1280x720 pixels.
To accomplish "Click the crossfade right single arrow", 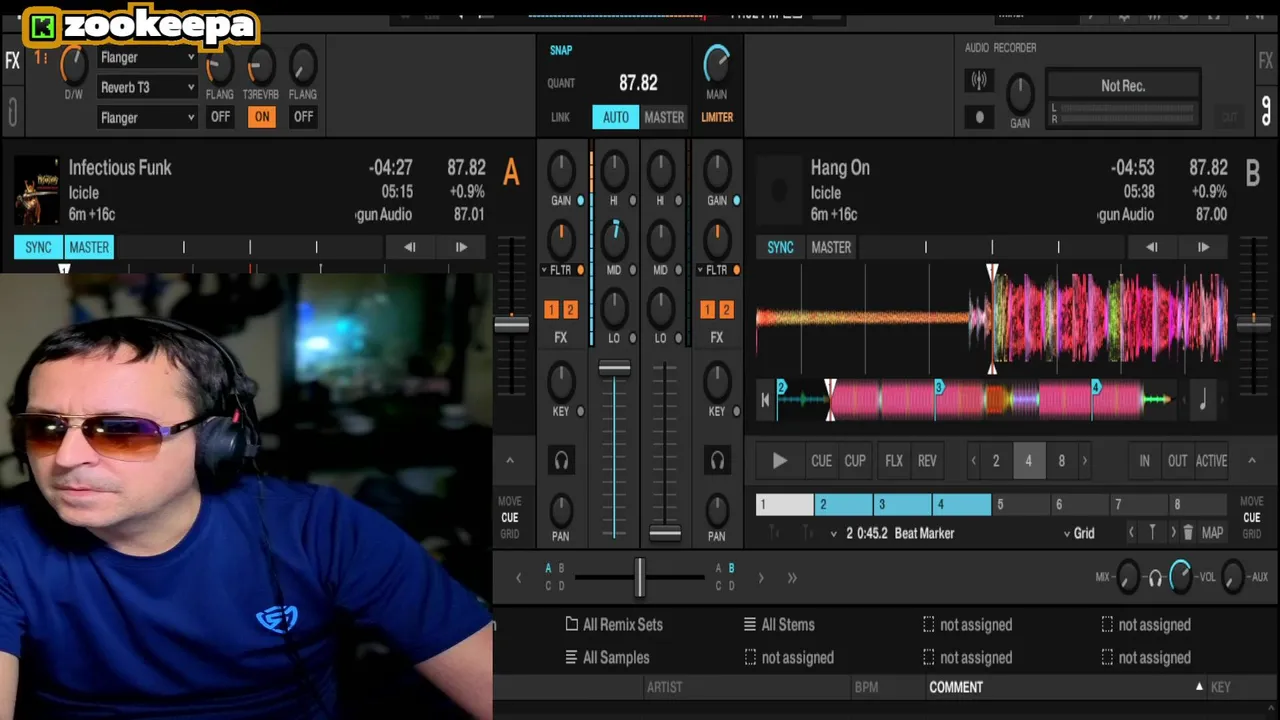I will pyautogui.click(x=761, y=578).
